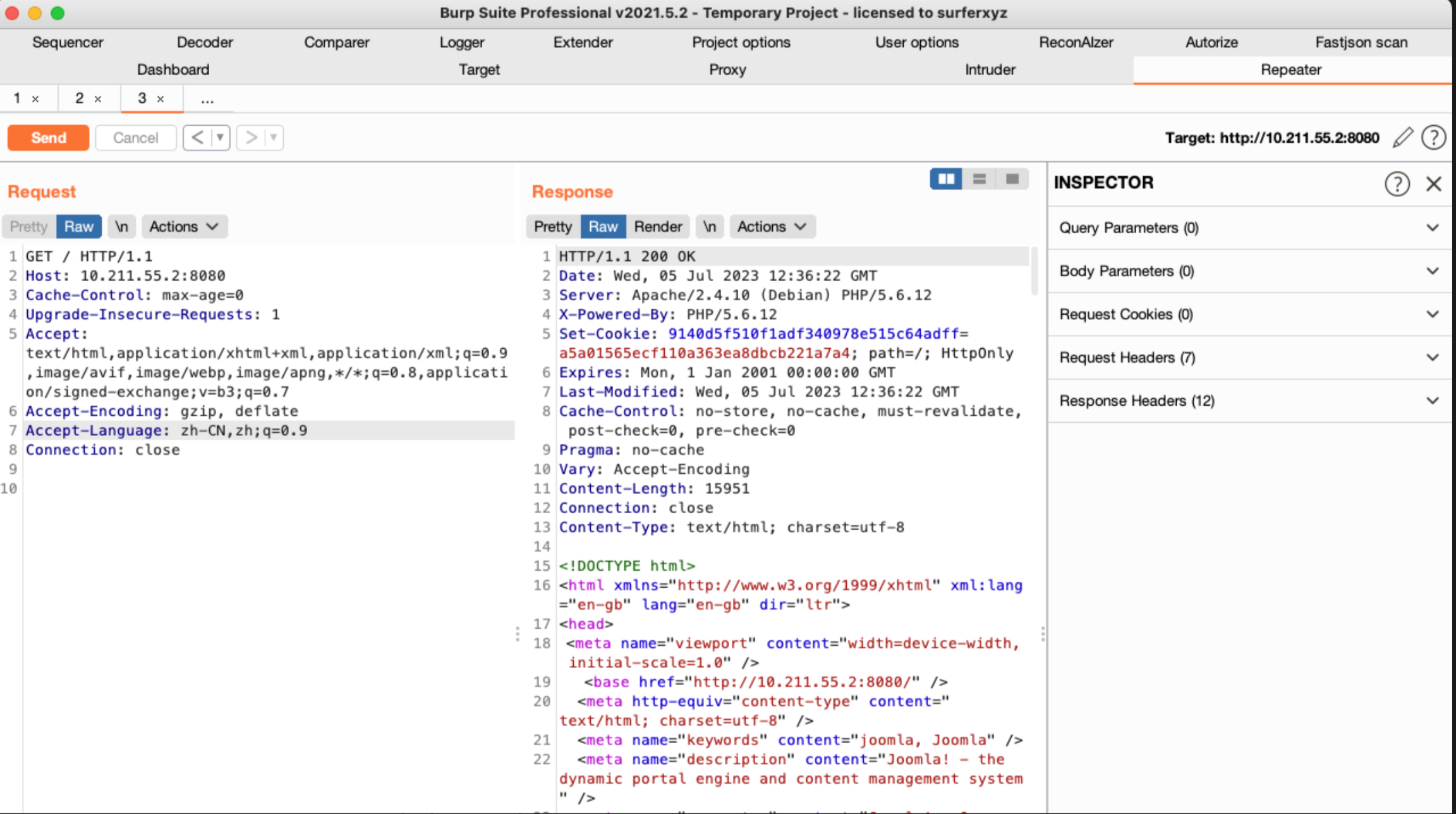Switch request view to Pretty
Viewport: 1456px width, 814px height.
(28, 227)
